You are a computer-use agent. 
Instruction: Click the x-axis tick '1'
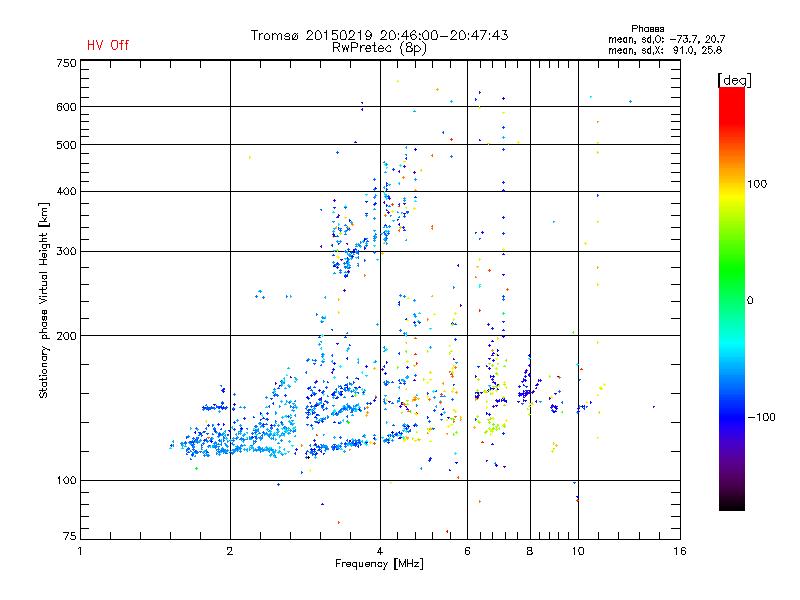[x=80, y=551]
